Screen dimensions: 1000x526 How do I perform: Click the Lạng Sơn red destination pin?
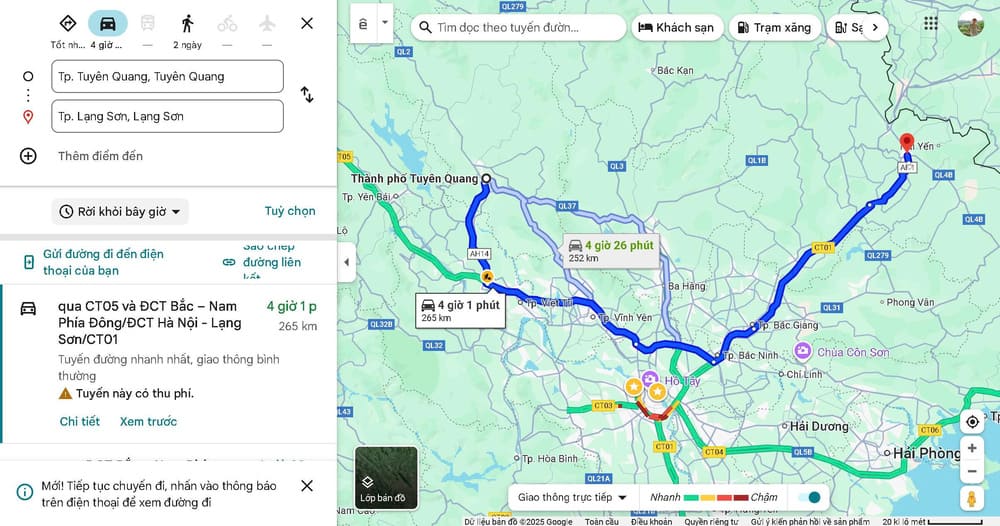point(906,143)
